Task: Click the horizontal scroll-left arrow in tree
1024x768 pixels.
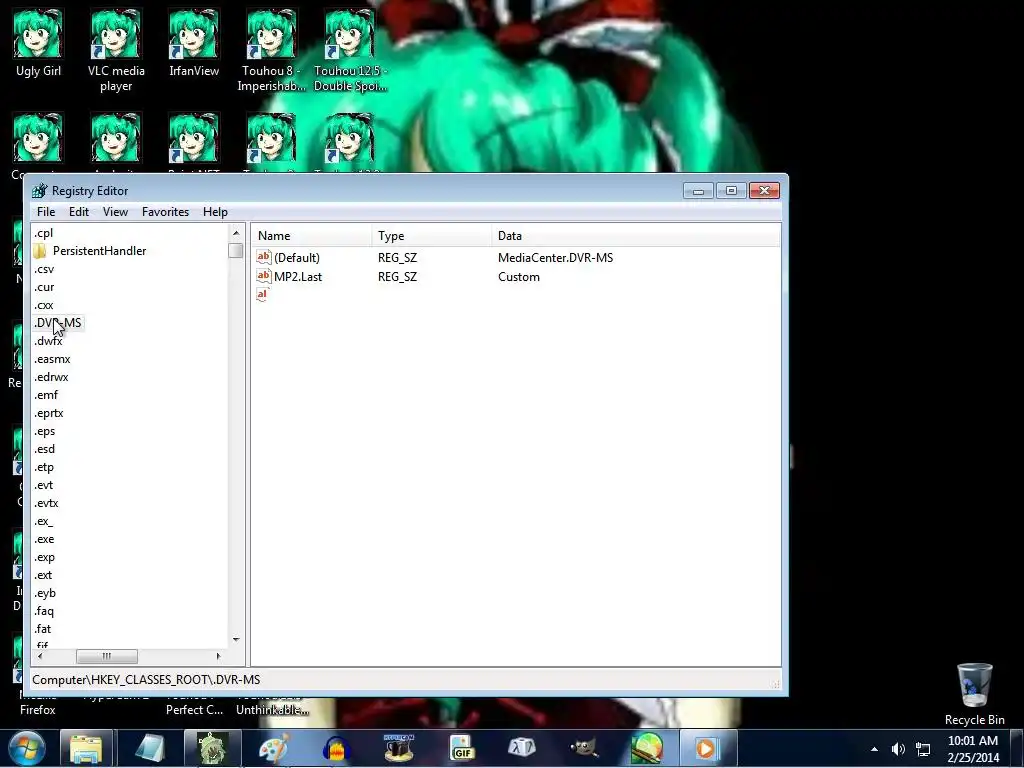Action: [40, 656]
